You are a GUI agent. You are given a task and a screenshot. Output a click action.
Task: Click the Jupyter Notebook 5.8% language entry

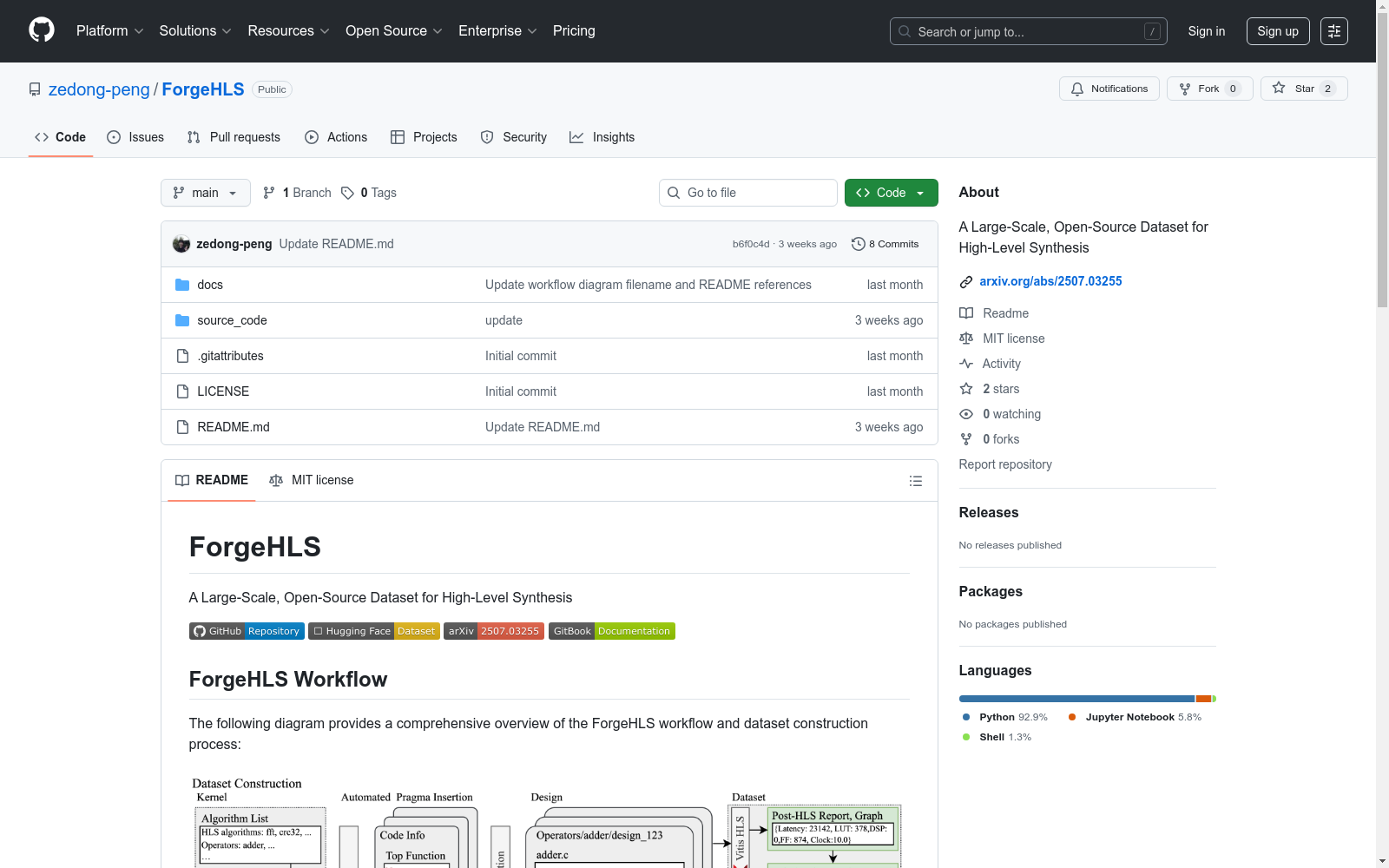coord(1135,717)
